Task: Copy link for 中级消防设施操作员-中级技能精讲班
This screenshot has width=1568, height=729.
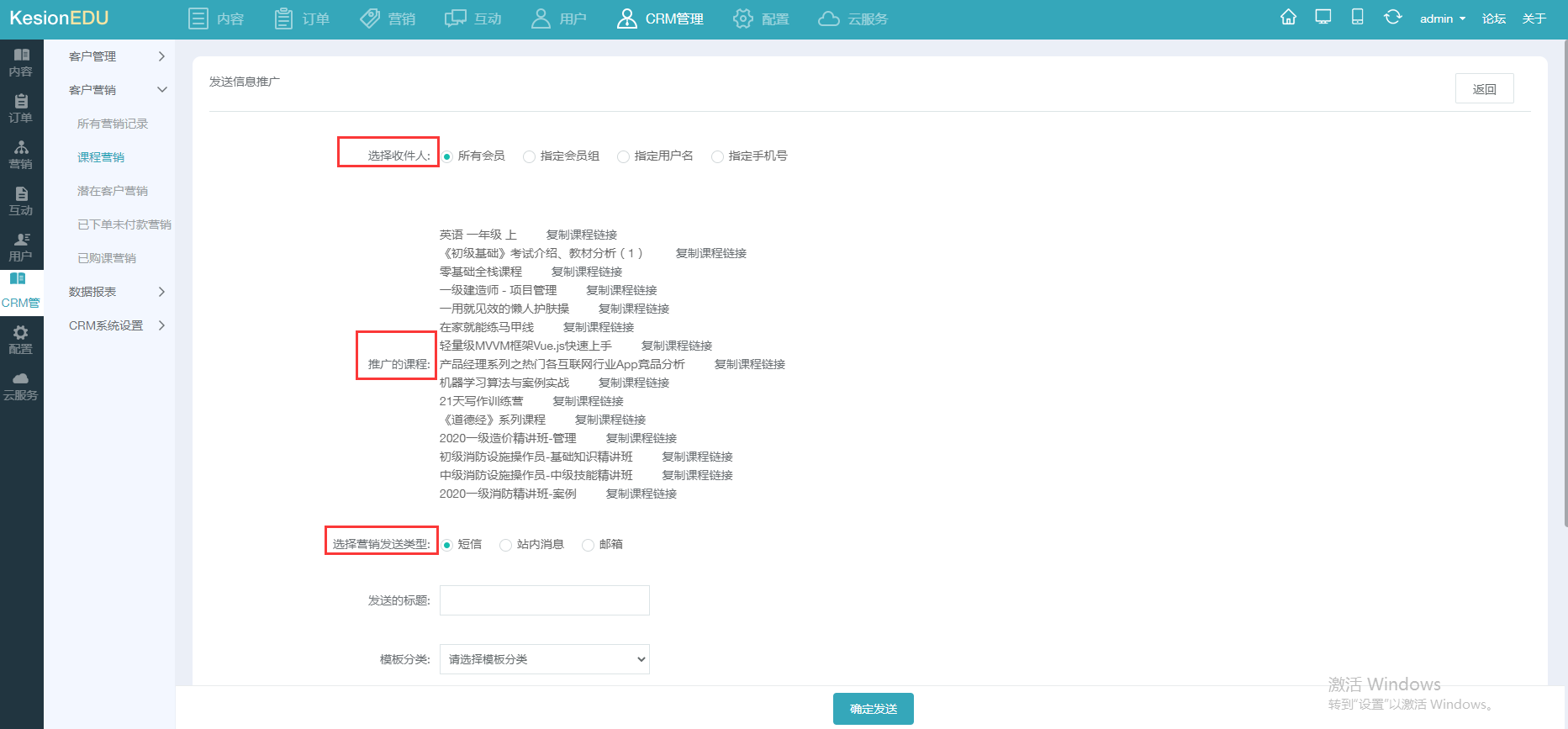Action: (698, 475)
